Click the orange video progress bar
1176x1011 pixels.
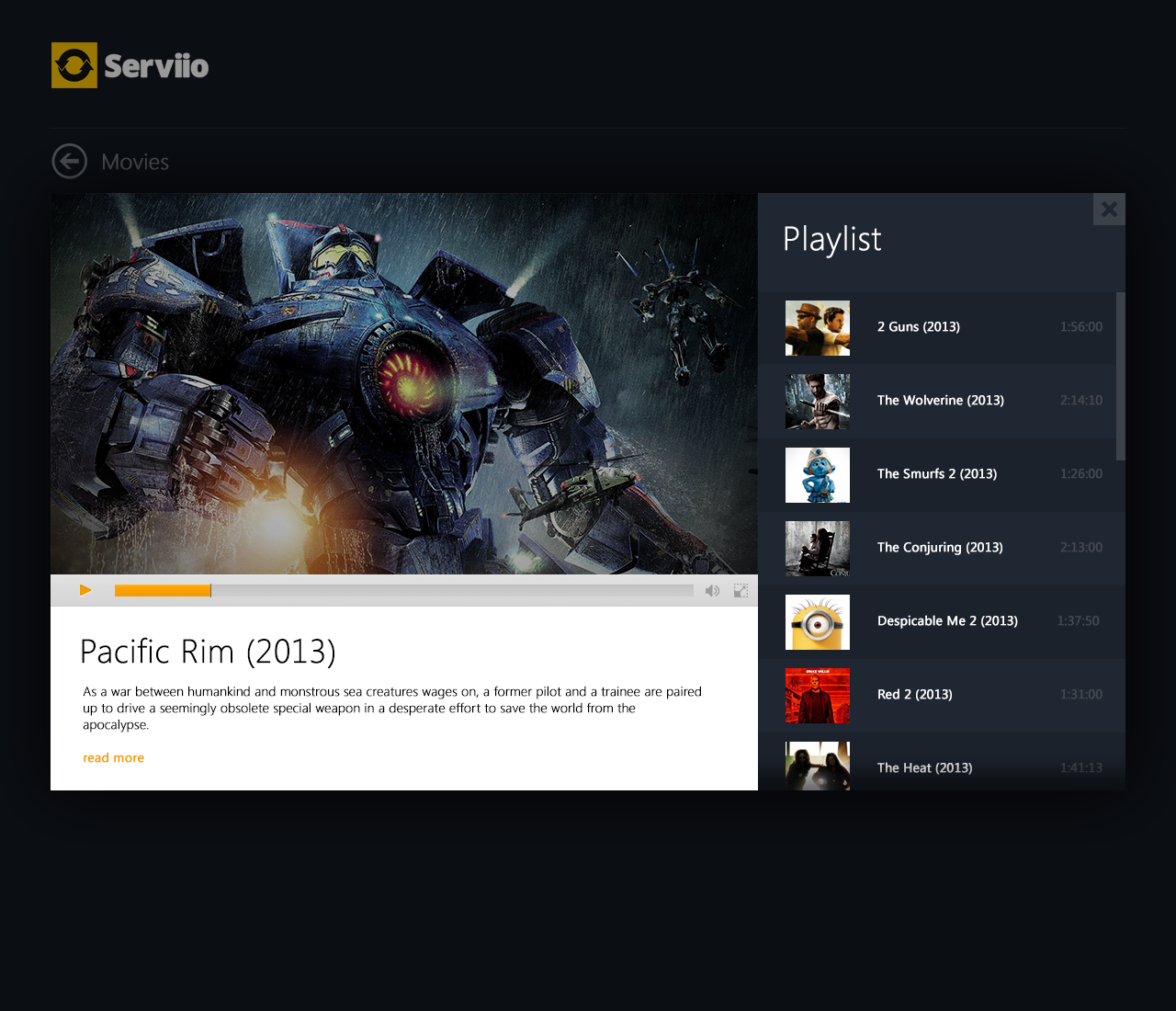pyautogui.click(x=163, y=591)
